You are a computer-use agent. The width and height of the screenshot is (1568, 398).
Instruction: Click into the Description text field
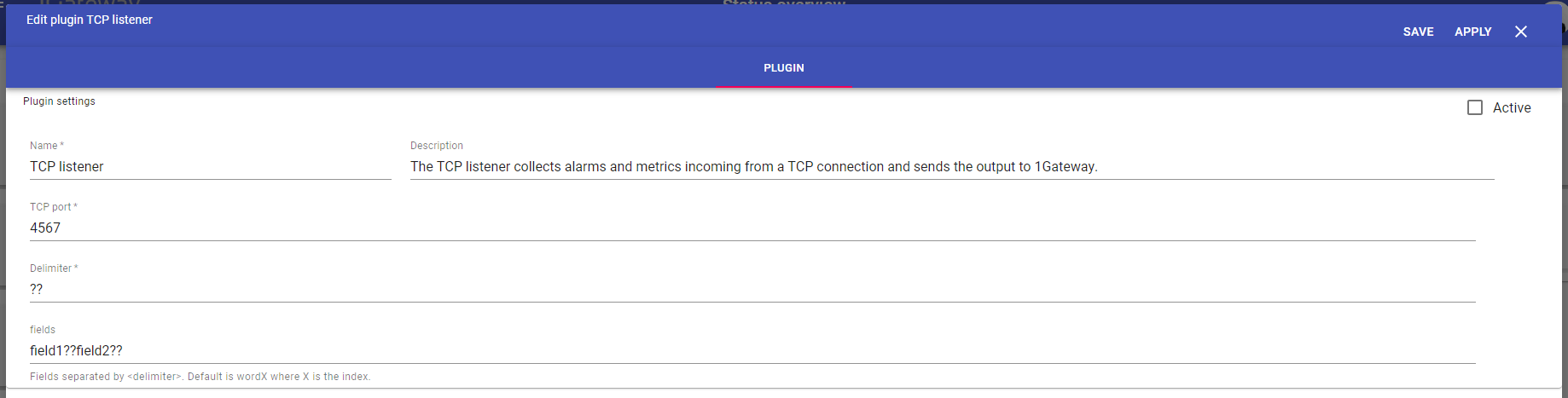(951, 167)
